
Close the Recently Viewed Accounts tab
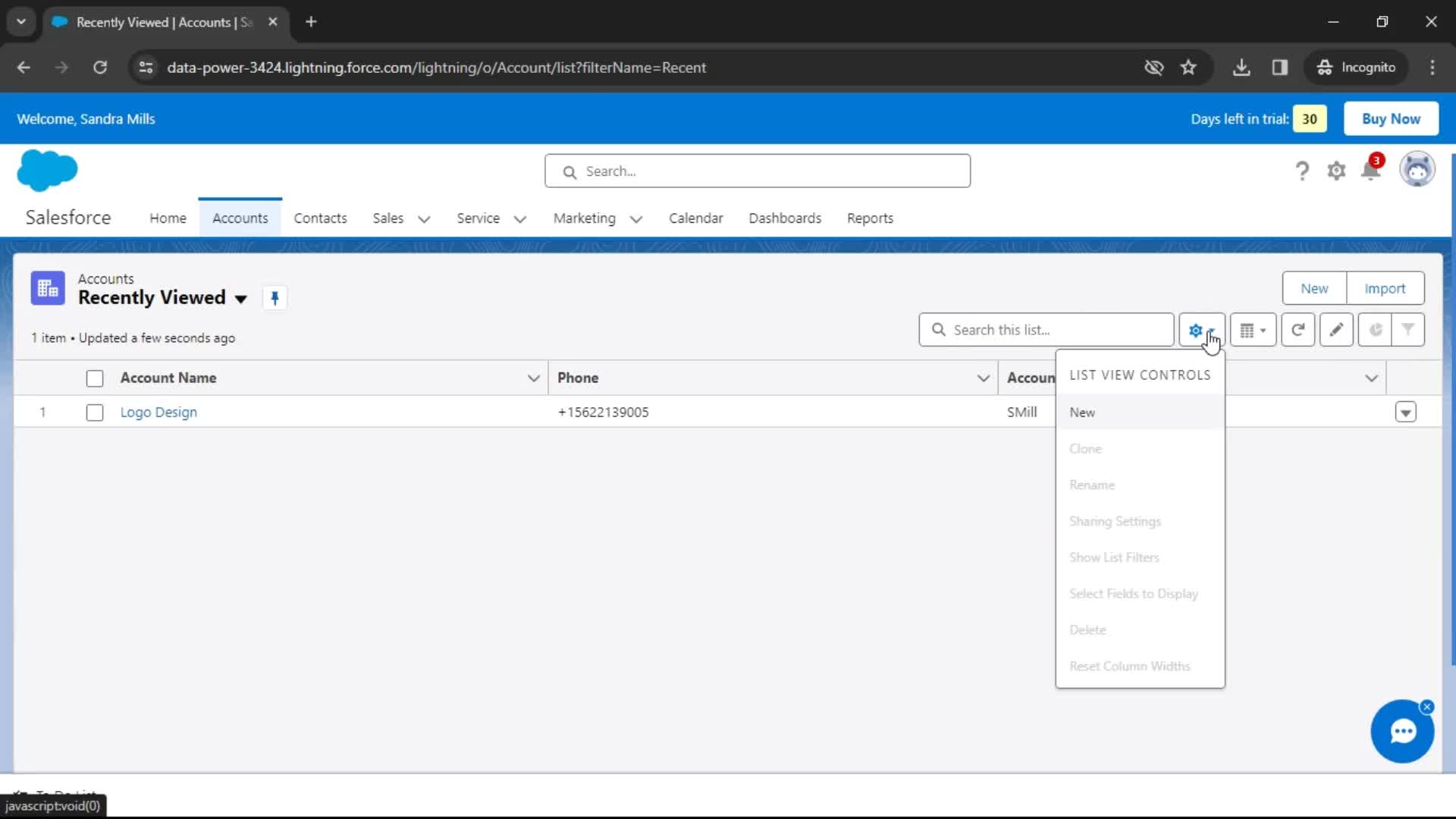tap(273, 22)
